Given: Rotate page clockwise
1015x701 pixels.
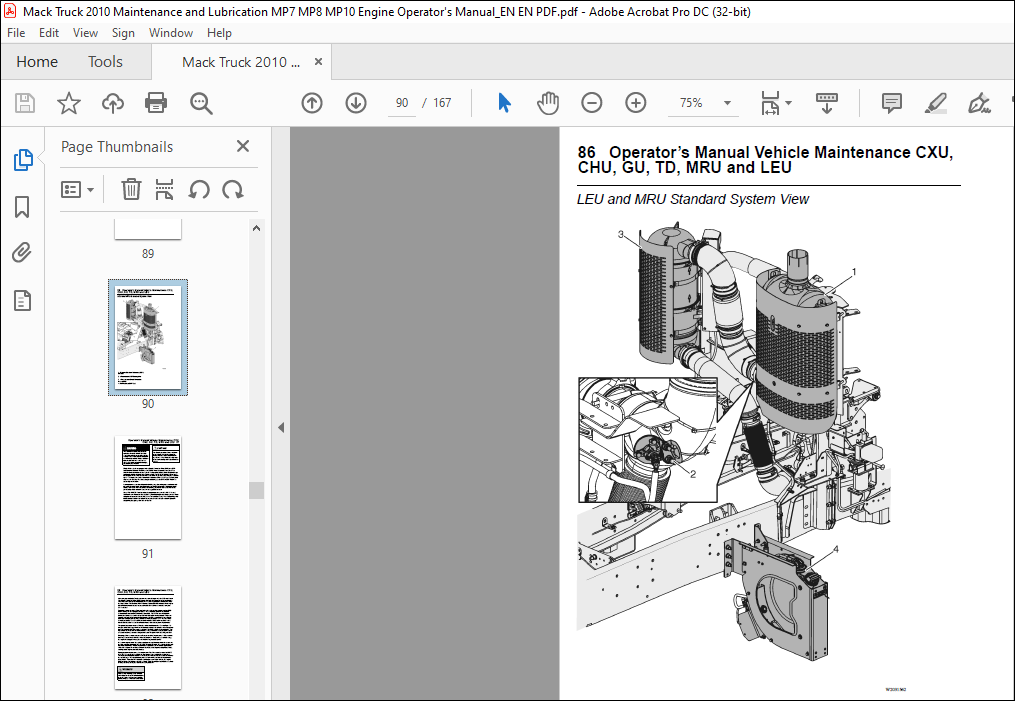Looking at the screenshot, I should [232, 190].
